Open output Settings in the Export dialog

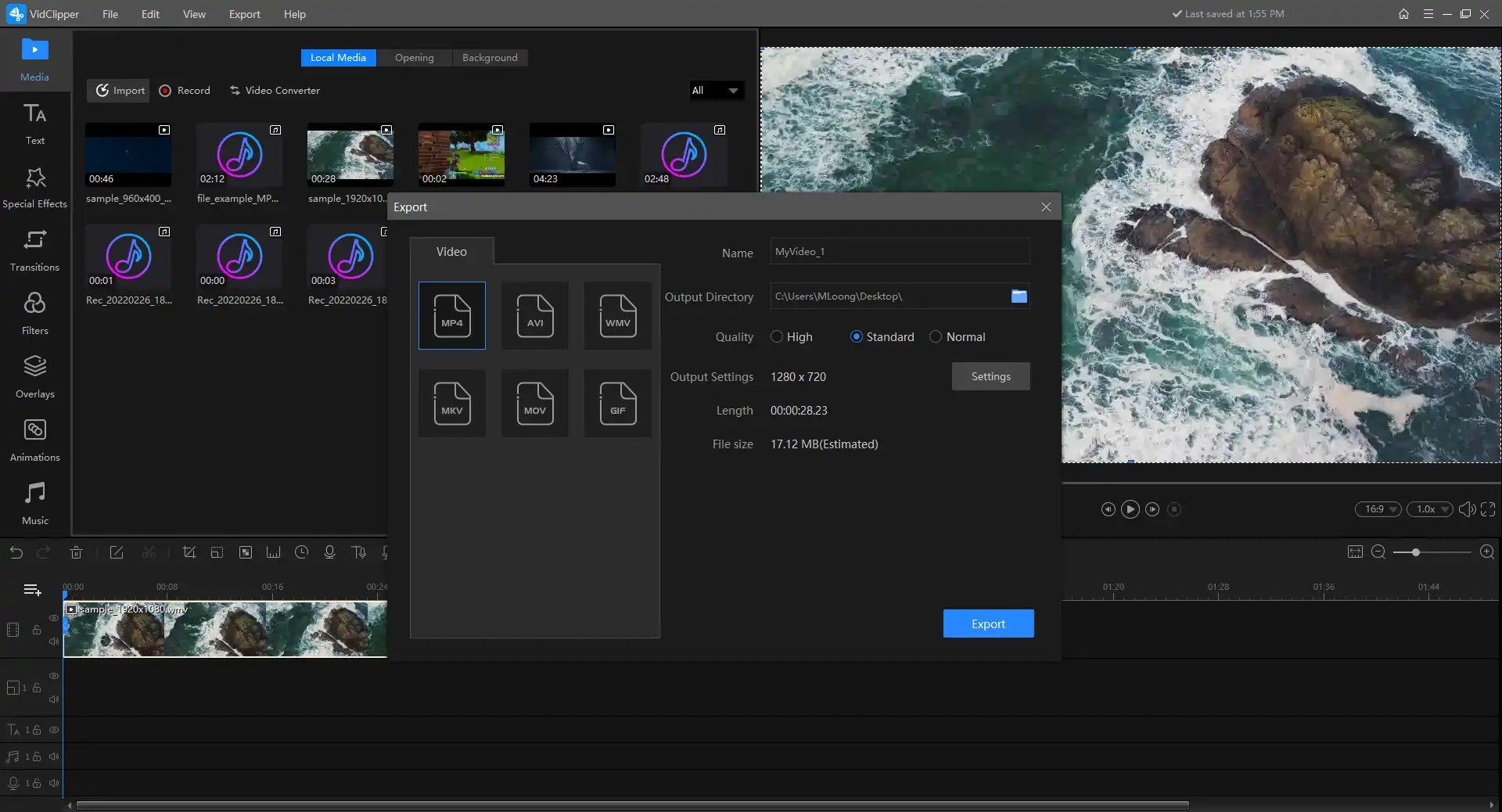pos(990,376)
